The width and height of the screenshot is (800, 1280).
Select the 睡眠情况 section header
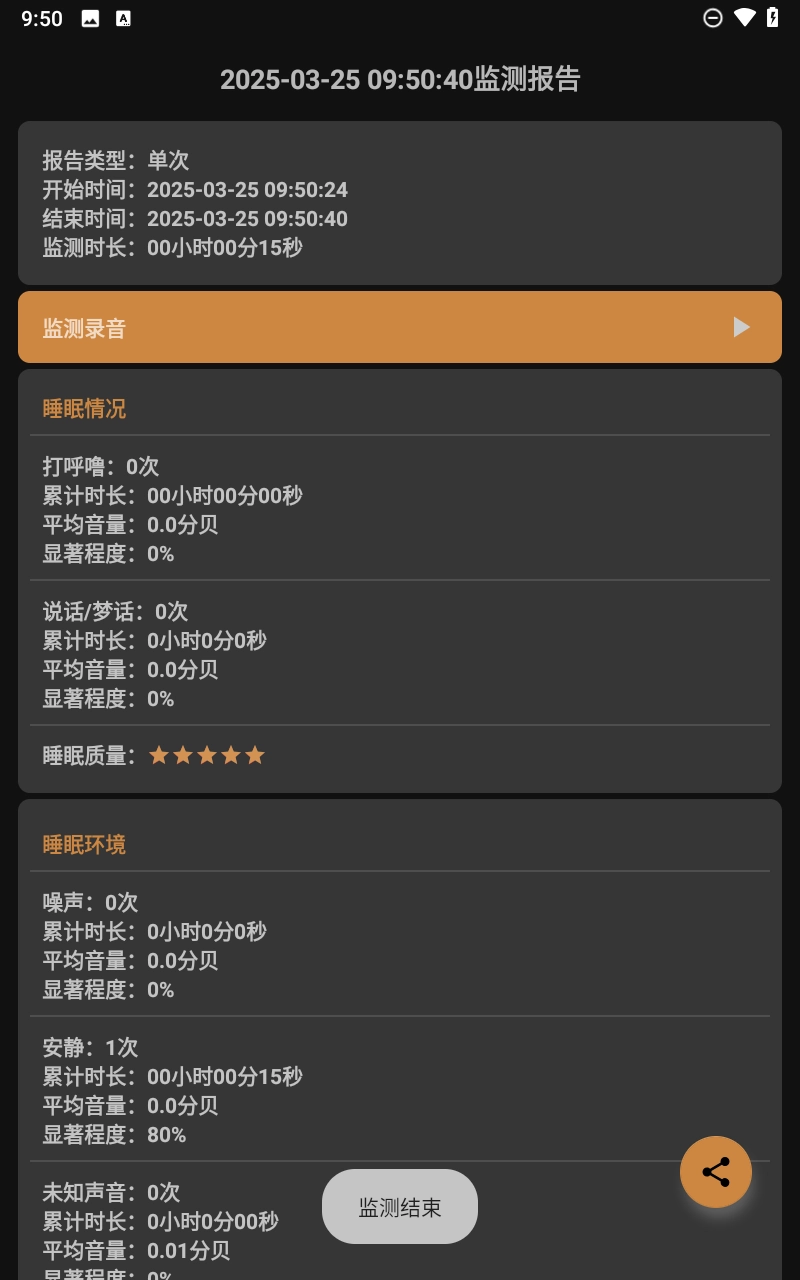point(84,408)
